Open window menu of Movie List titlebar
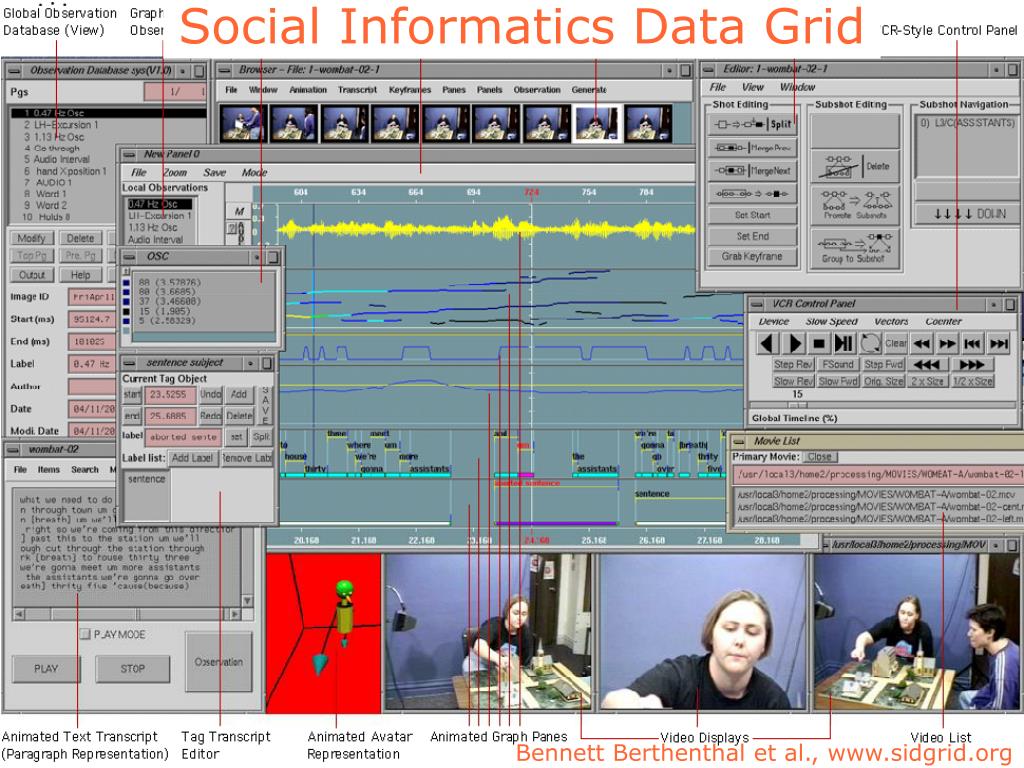 pyautogui.click(x=739, y=441)
